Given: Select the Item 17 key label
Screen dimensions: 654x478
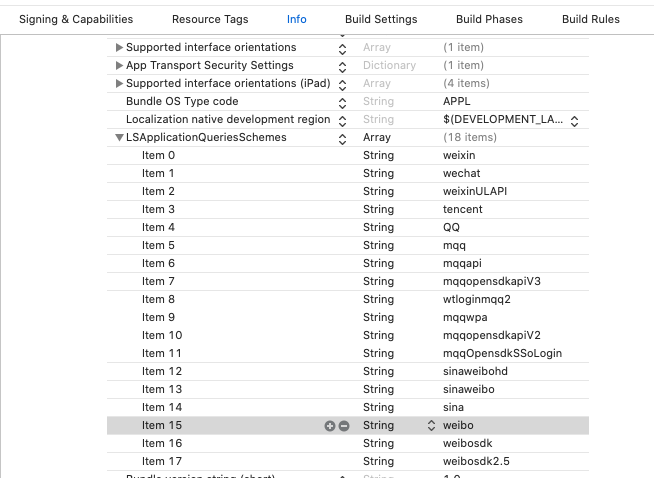Looking at the screenshot, I should point(162,461).
